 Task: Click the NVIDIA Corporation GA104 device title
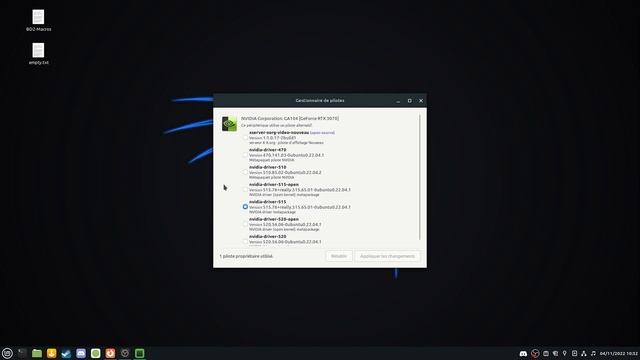coord(290,118)
